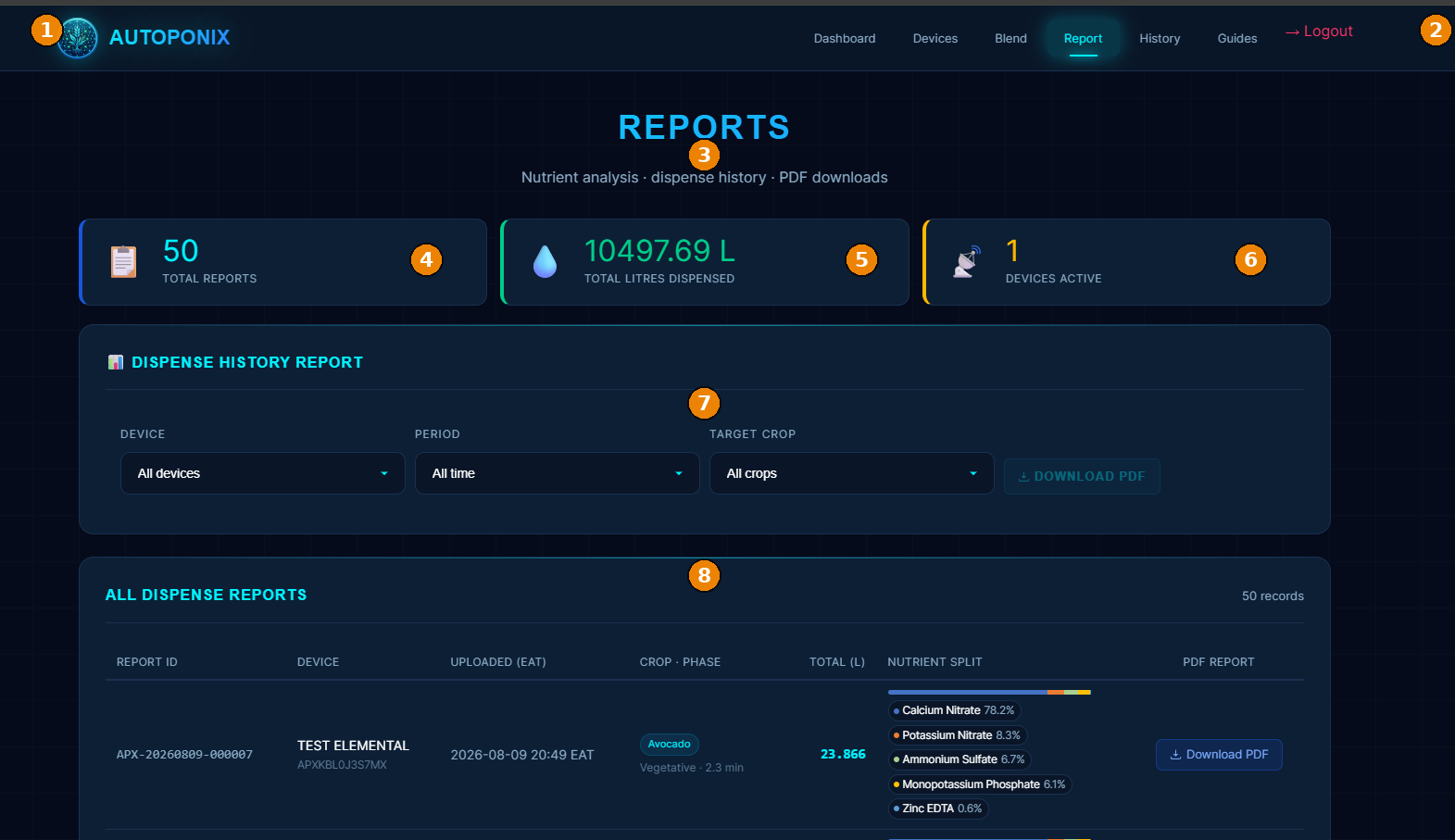The image size is (1455, 840).
Task: Click the Calcium Nitrate 78.2% chip
Action: [x=954, y=710]
